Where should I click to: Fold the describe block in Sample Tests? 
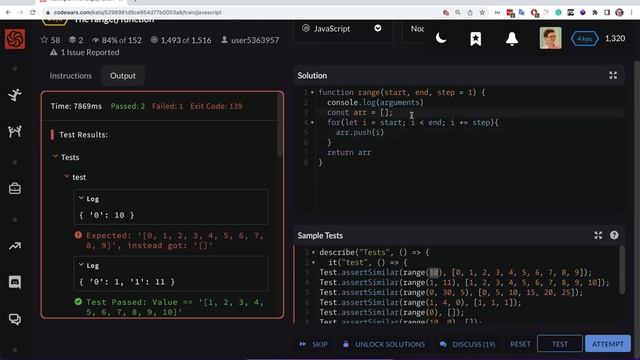[313, 253]
